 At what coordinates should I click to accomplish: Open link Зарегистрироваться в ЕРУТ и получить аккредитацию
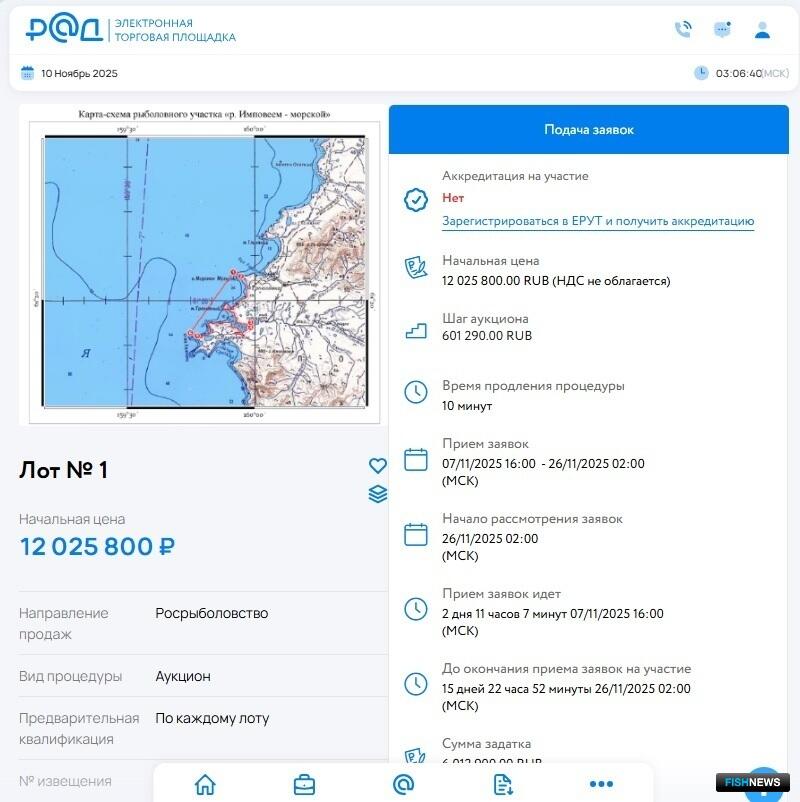[597, 221]
